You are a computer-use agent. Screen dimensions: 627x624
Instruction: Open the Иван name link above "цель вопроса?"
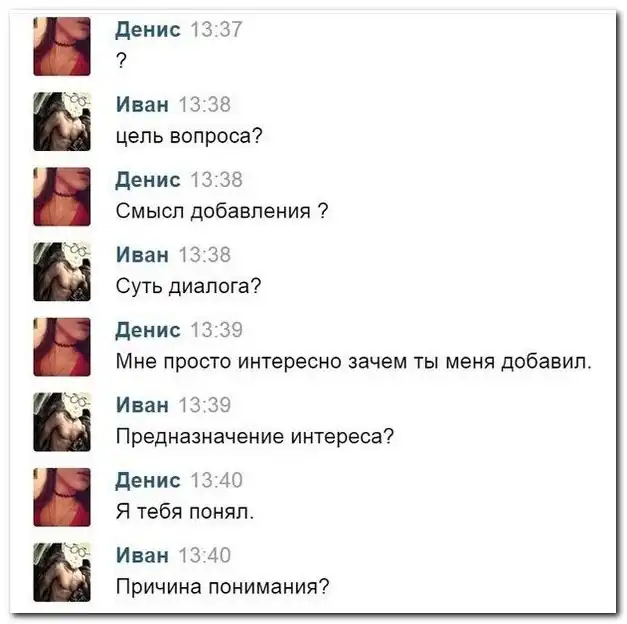142,105
